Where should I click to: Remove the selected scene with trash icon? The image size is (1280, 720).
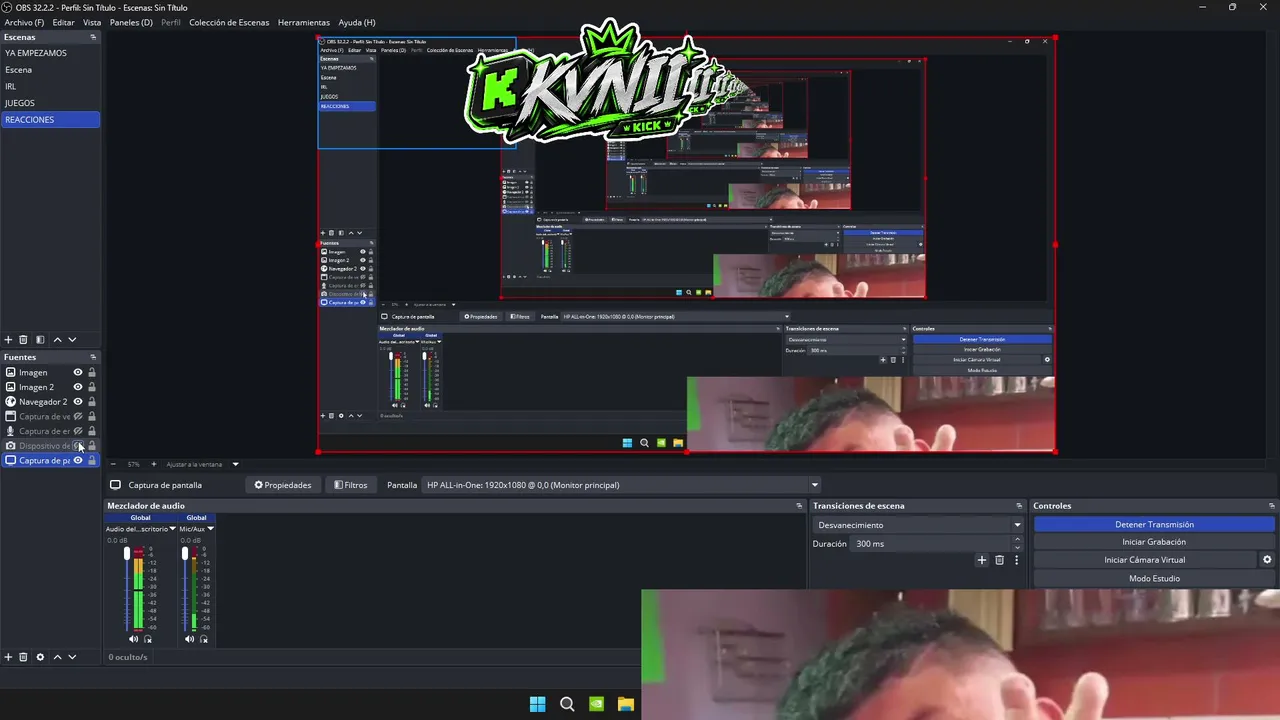[24, 340]
